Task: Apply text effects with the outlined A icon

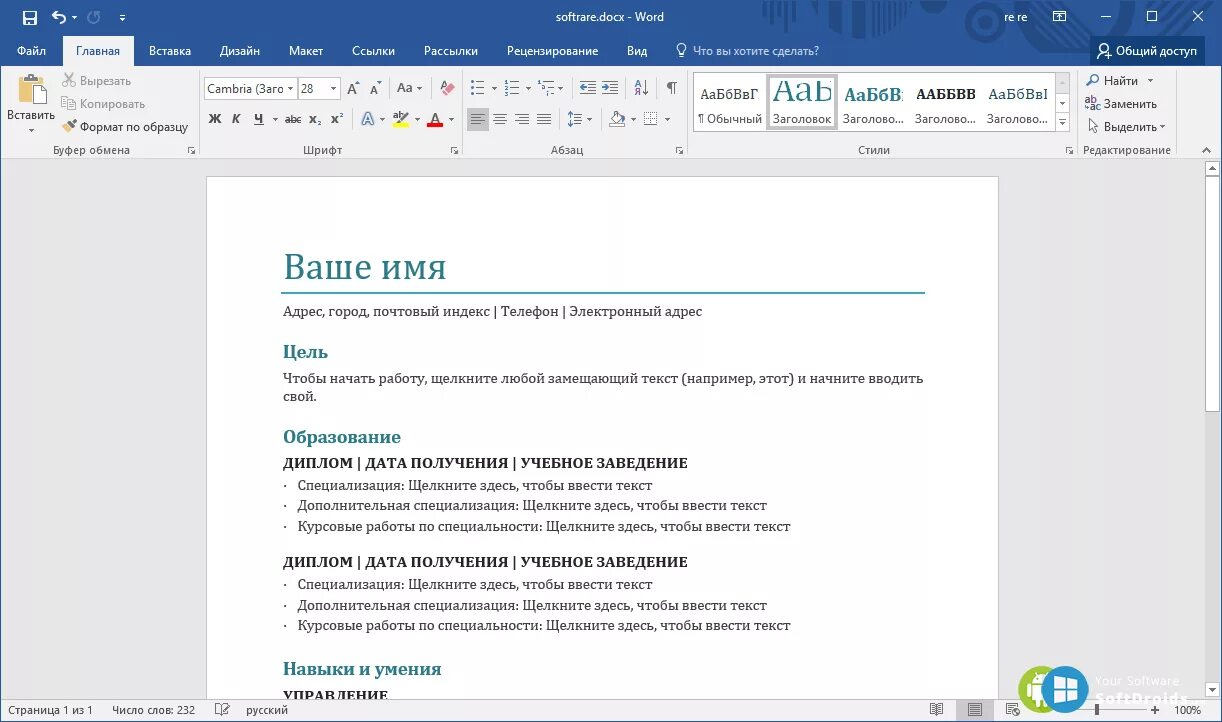Action: [367, 119]
